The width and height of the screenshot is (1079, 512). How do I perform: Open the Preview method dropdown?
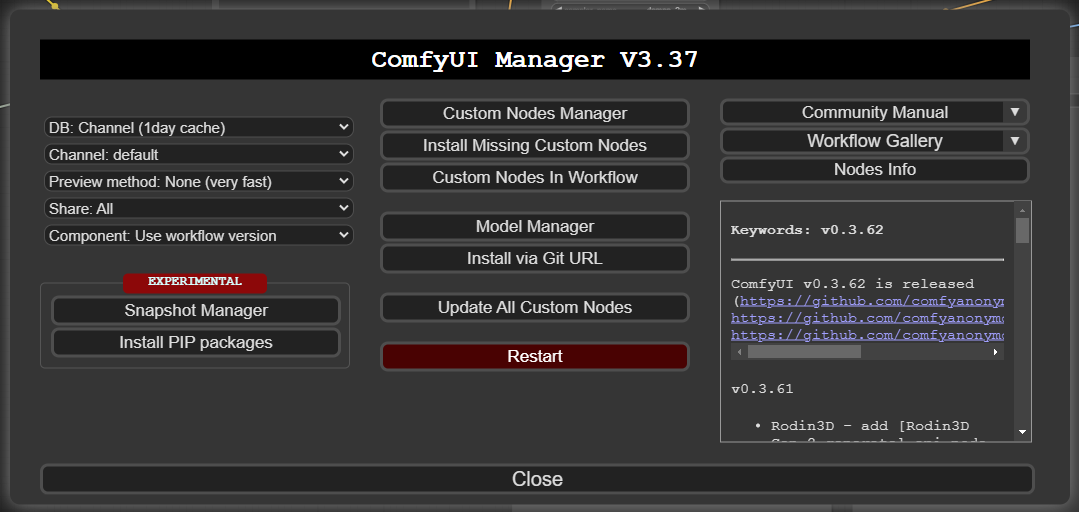click(199, 182)
